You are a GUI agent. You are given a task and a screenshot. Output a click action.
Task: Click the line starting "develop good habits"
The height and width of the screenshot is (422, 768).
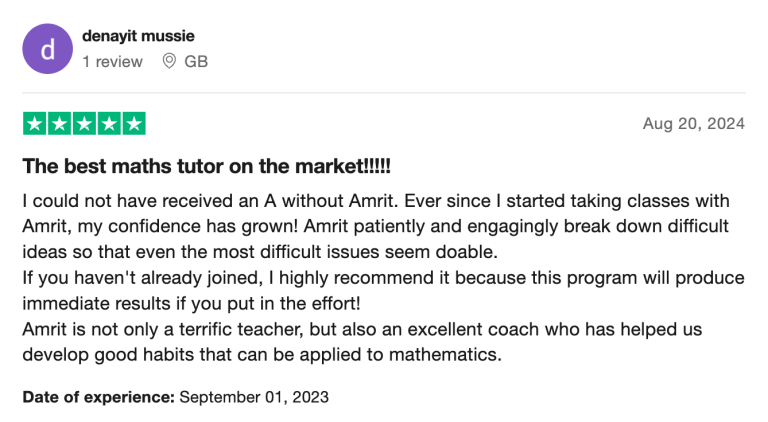[262, 354]
